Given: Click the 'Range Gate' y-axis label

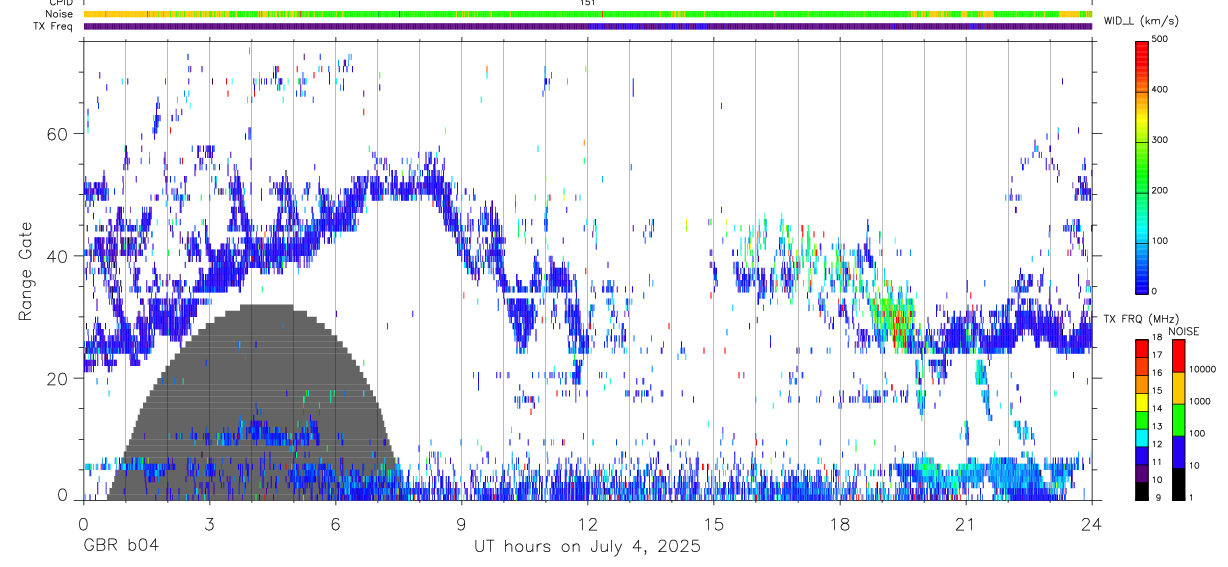Looking at the screenshot, I should coord(25,272).
